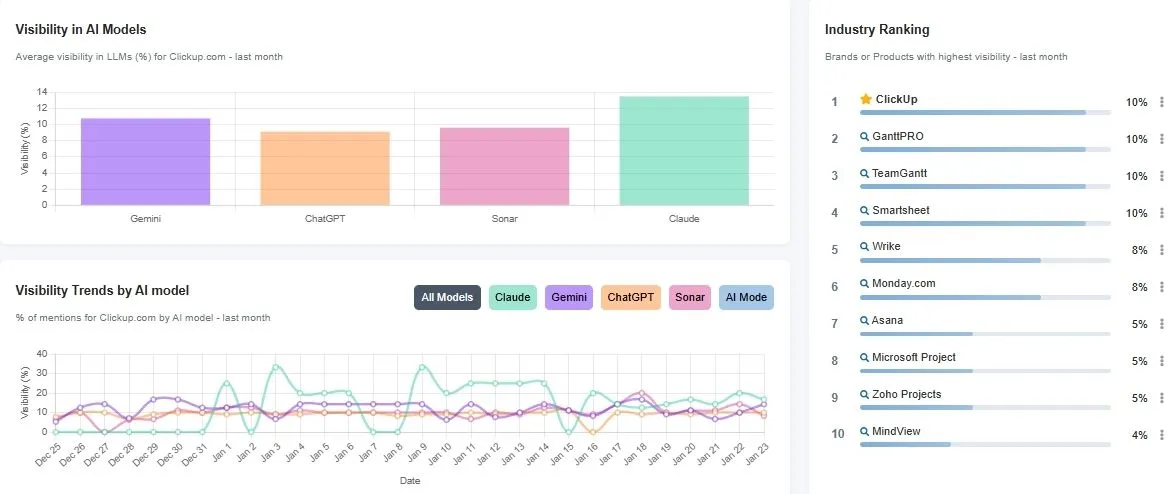Toggle the Gemini trend filter
The height and width of the screenshot is (494, 1175).
point(569,298)
